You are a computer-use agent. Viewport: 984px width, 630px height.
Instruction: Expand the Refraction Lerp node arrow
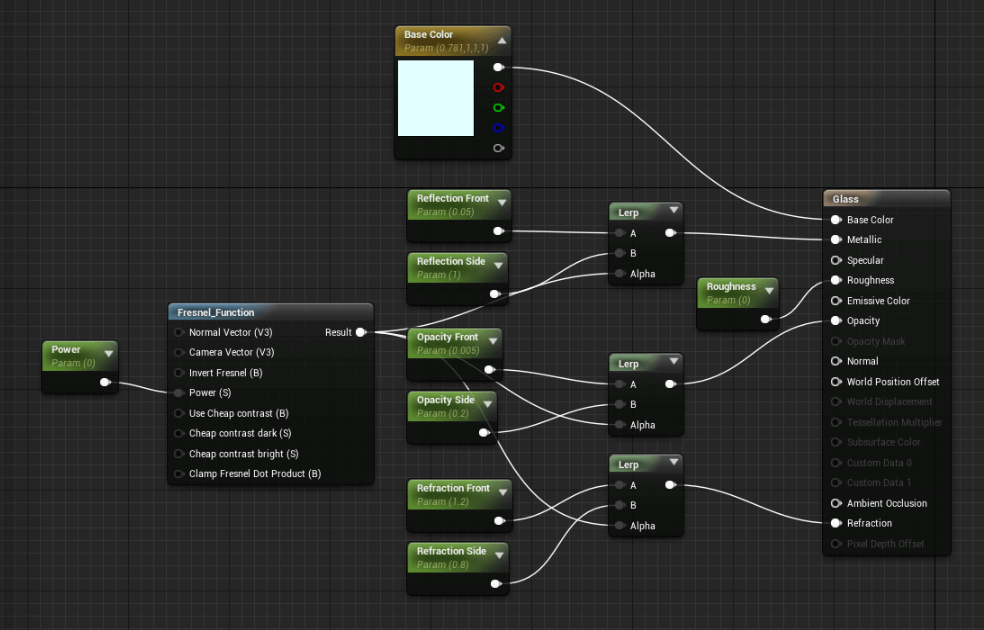tap(674, 462)
